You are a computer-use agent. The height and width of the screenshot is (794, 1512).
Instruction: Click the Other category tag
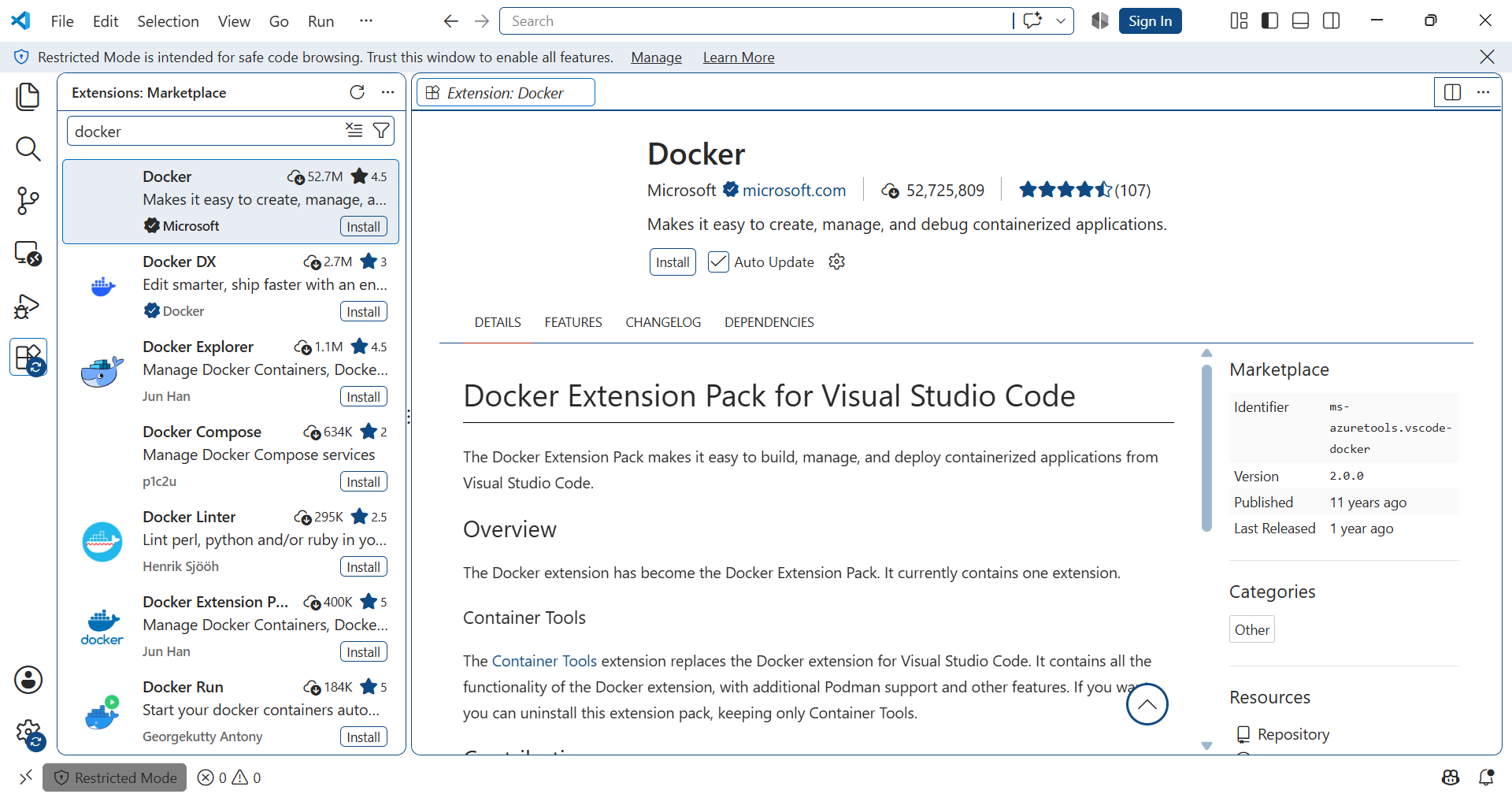pos(1252,629)
